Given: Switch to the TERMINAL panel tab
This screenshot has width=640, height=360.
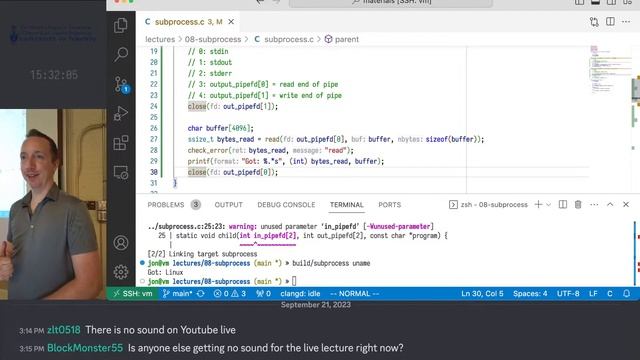Looking at the screenshot, I should tap(347, 204).
